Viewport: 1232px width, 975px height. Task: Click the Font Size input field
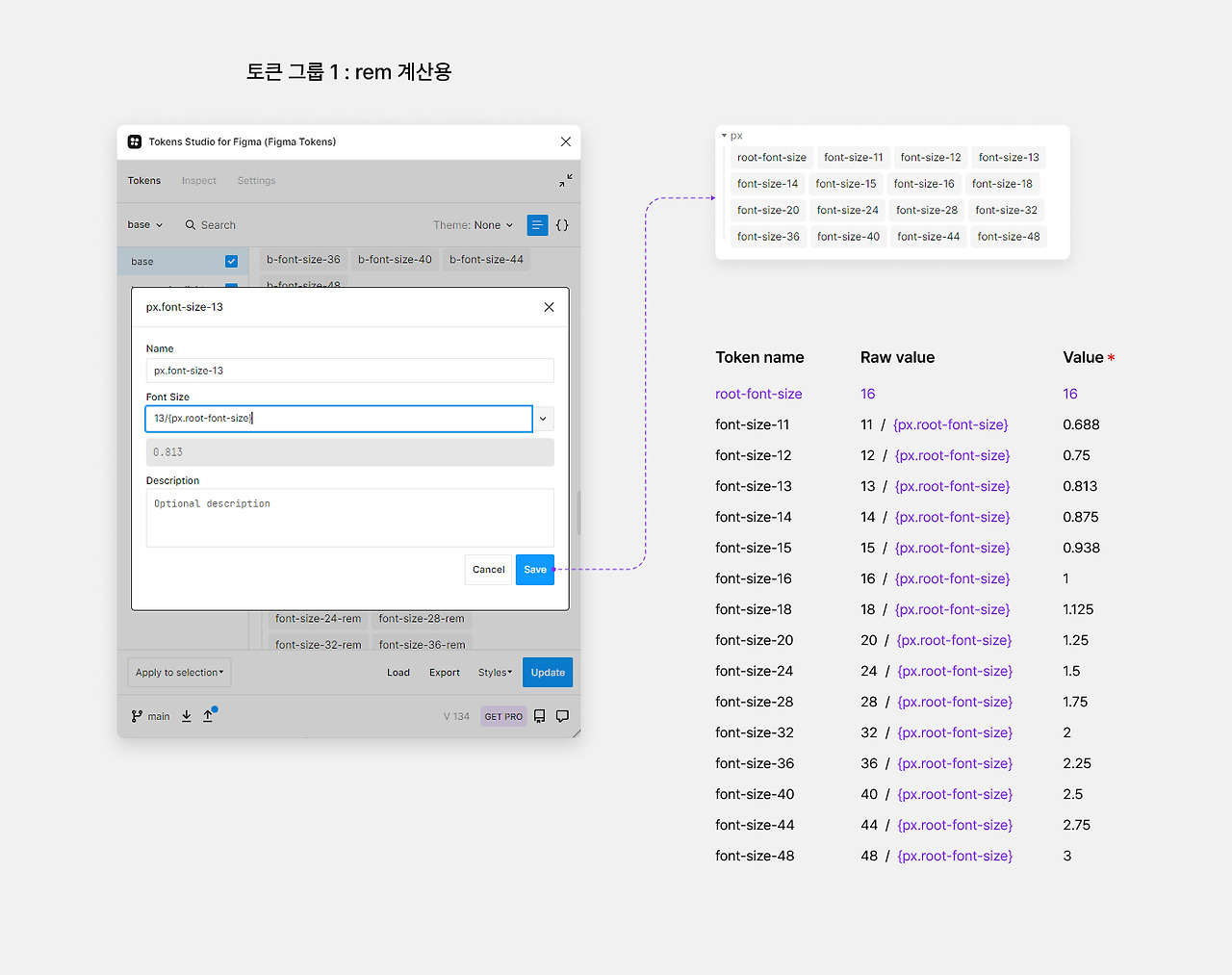click(x=339, y=419)
